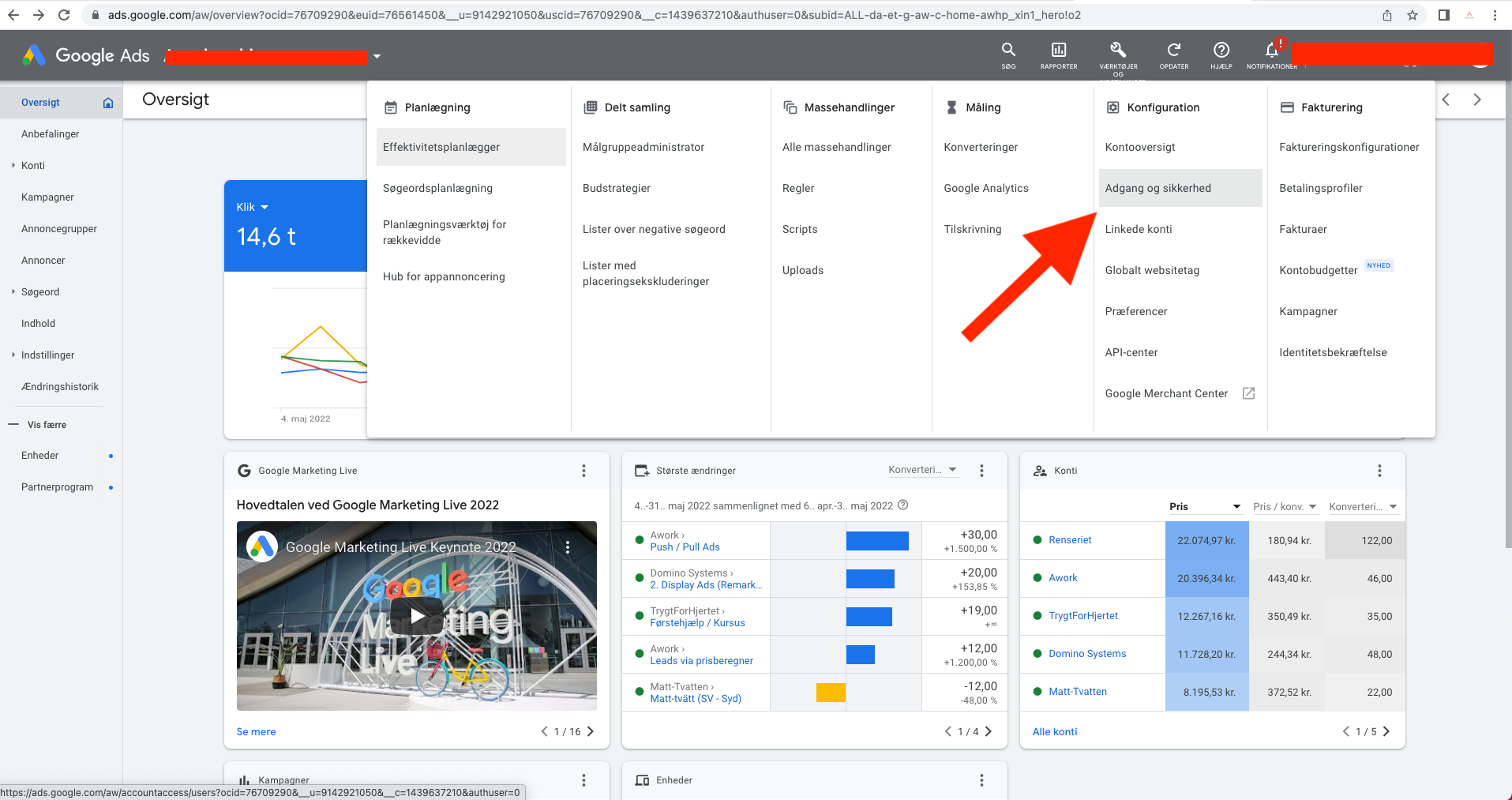Open the Rapporter reports icon
The width and height of the screenshot is (1512, 800).
(1059, 50)
